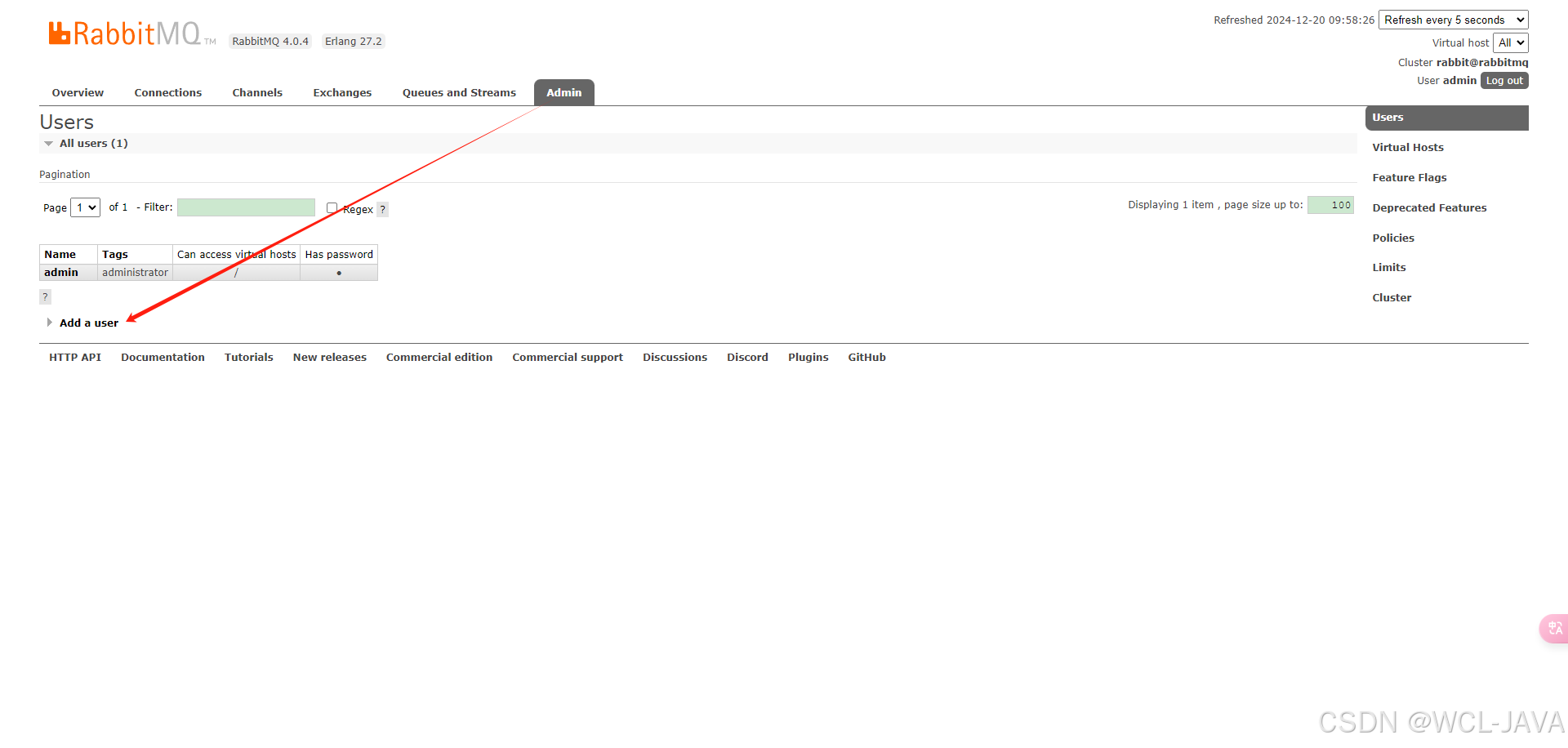Switch to the Channels tab
This screenshot has height=748, width=1568.
tap(257, 92)
